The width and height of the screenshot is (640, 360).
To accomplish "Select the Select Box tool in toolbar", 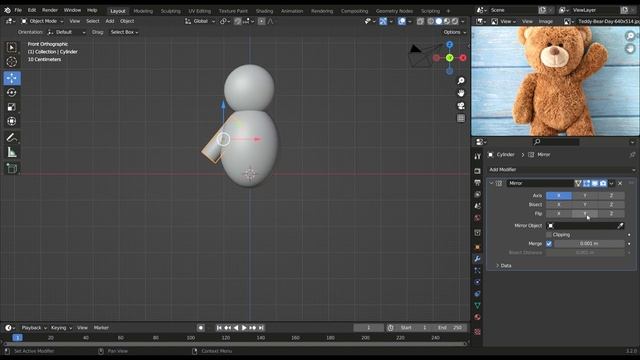I will click(x=11, y=48).
